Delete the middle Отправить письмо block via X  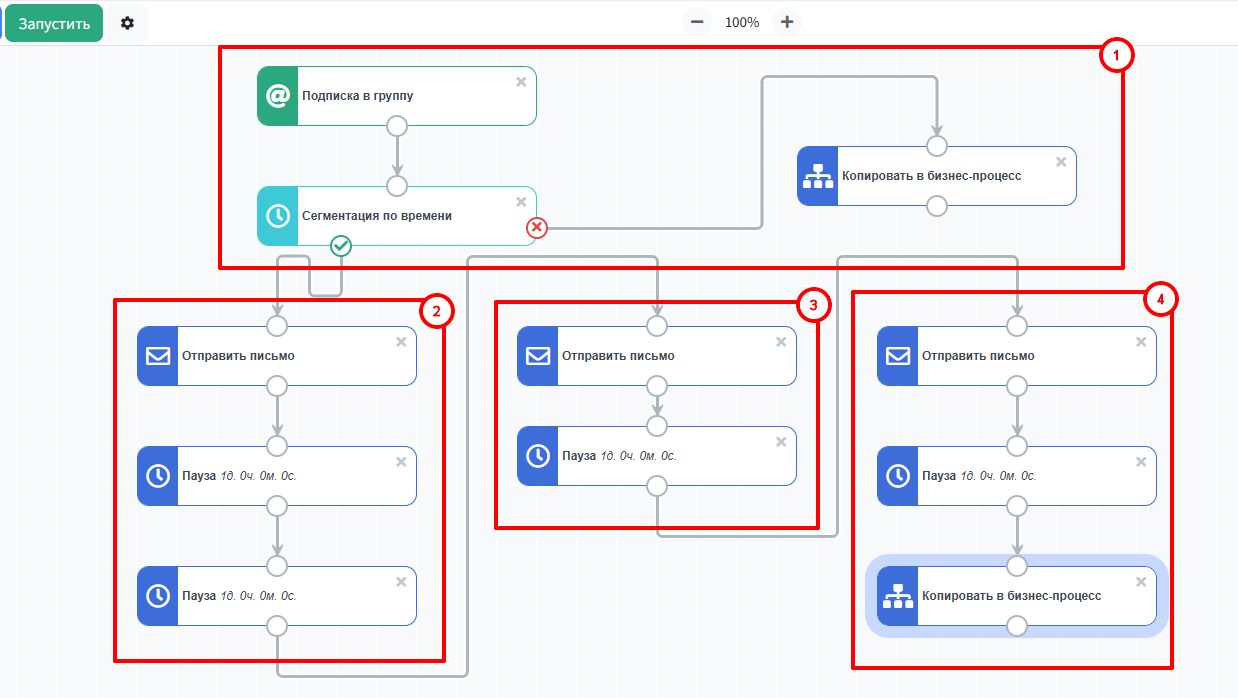[781, 342]
